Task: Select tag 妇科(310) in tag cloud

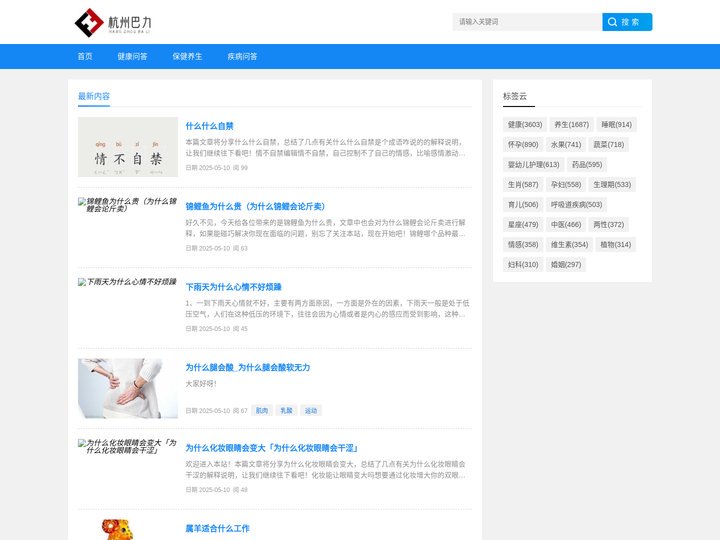Action: [523, 264]
